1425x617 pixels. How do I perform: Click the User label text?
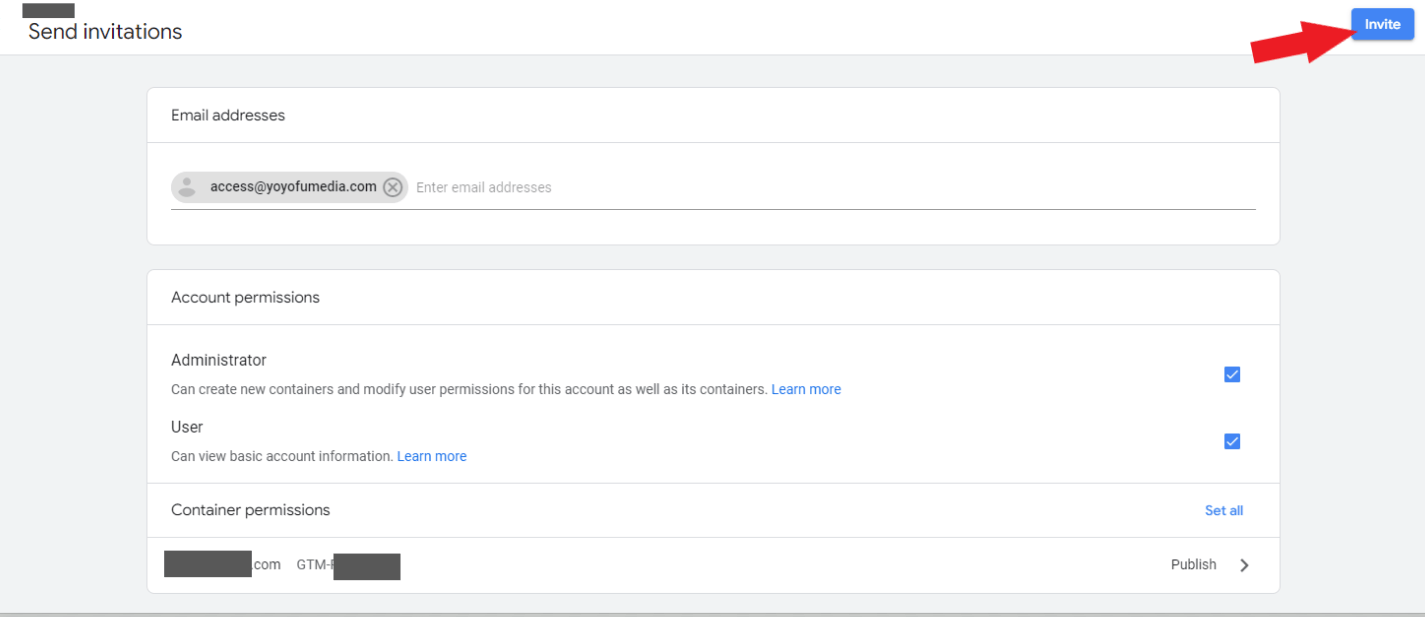187,427
